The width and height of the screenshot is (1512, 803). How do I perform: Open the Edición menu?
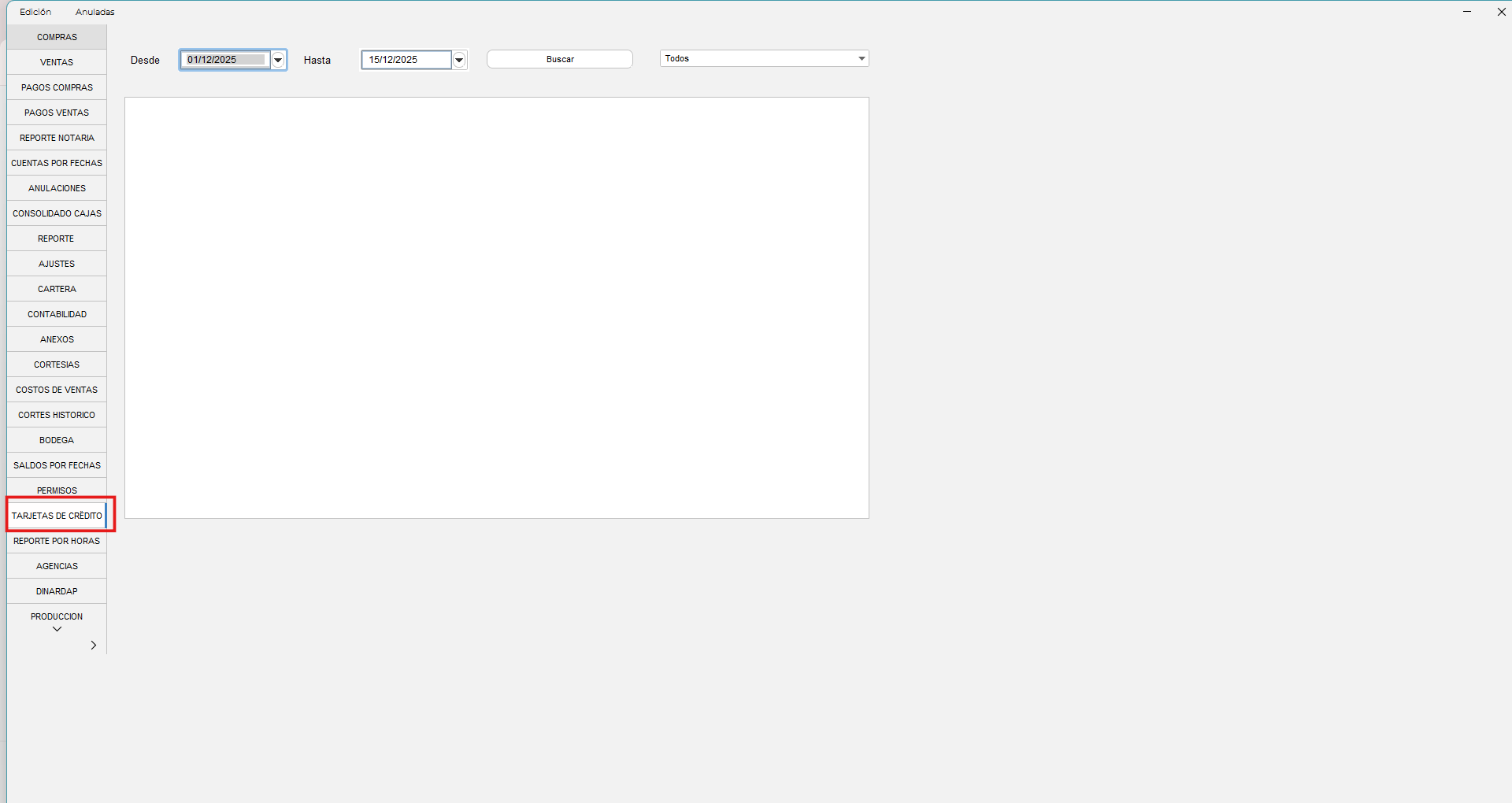tap(35, 11)
